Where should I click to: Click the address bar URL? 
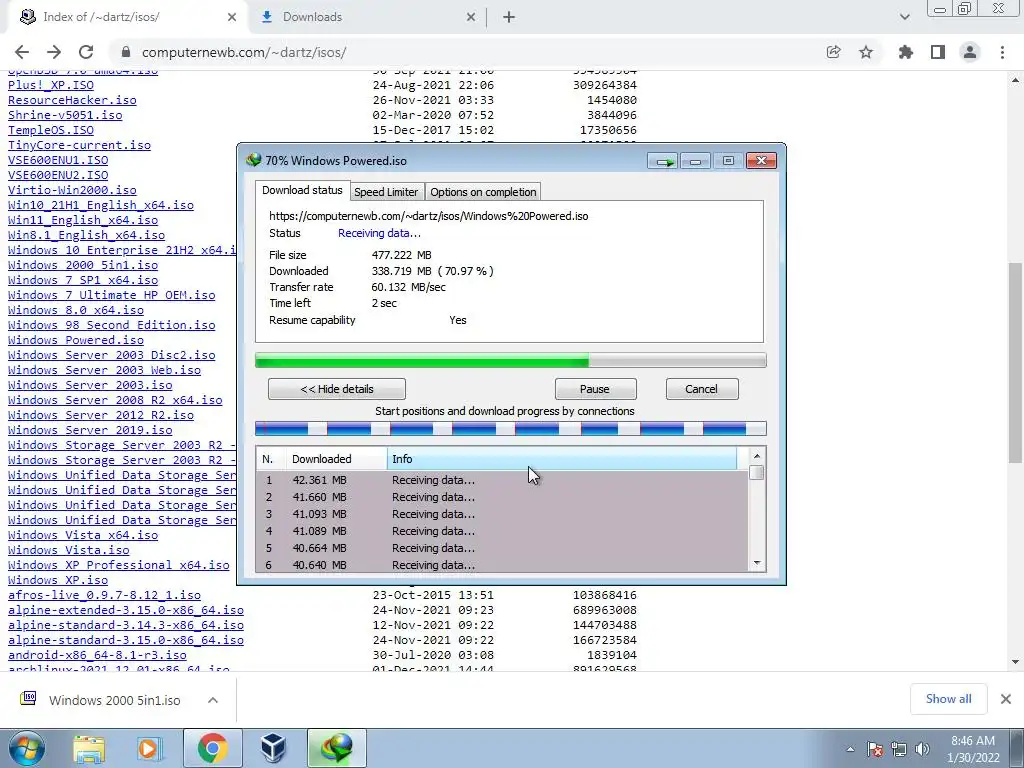(x=244, y=52)
